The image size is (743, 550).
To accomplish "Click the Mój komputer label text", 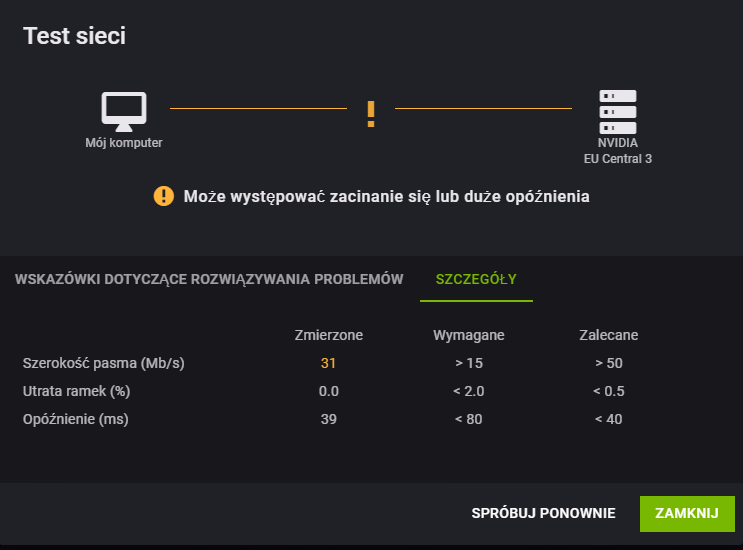I will (124, 143).
